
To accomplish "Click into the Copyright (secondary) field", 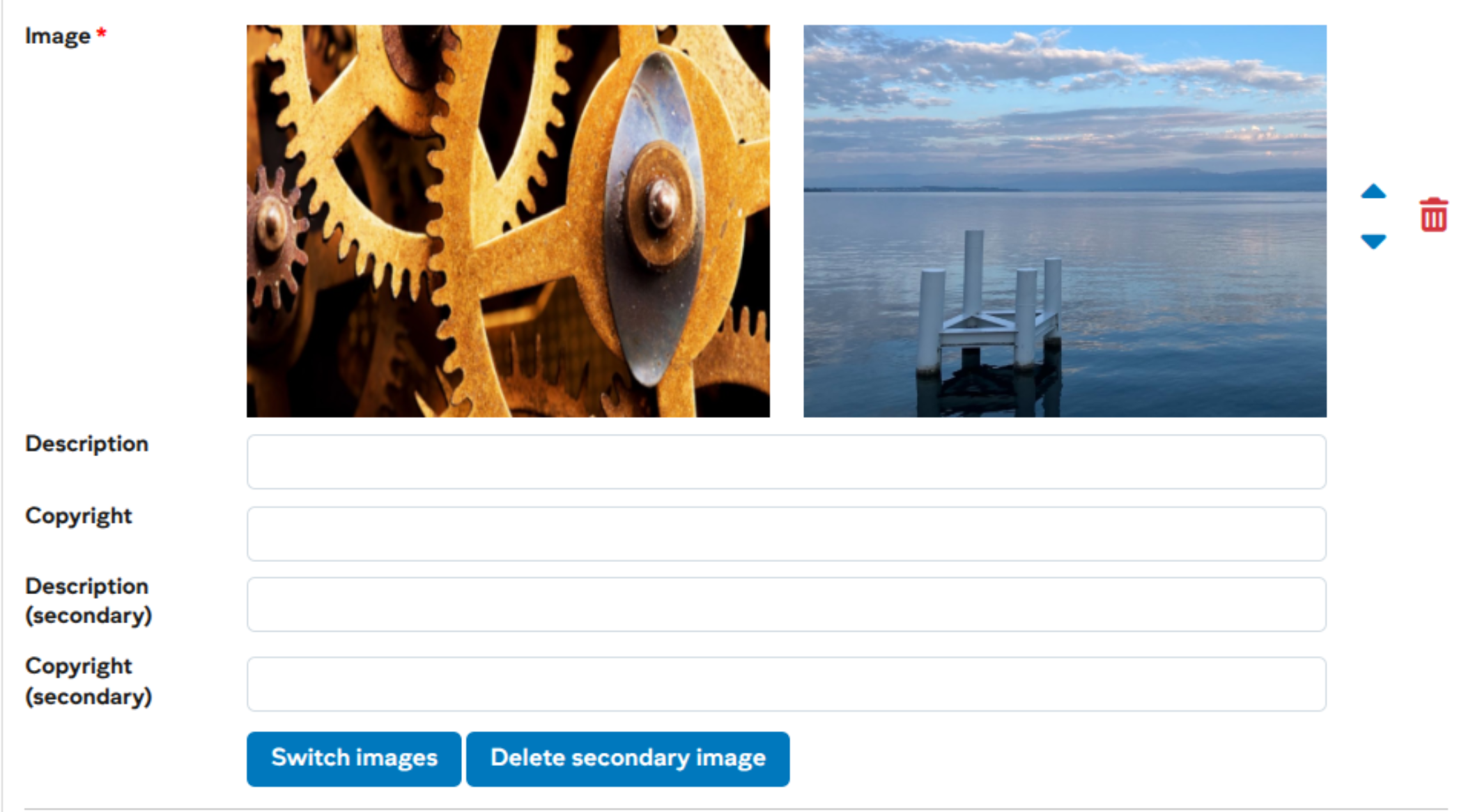I will click(786, 684).
